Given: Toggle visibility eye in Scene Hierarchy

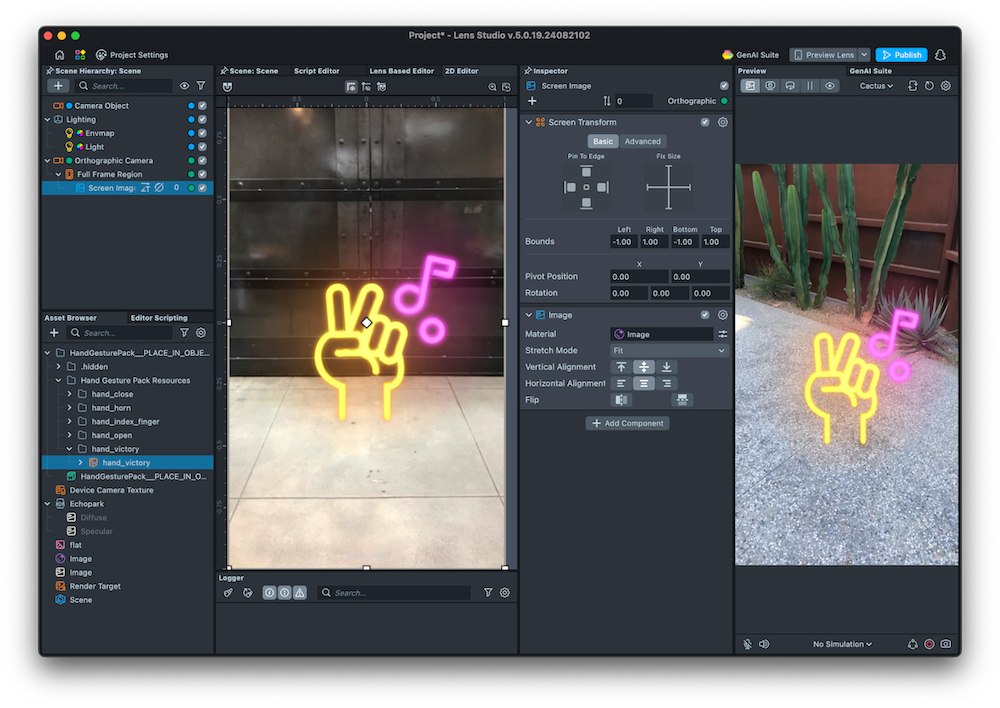Looking at the screenshot, I should [x=184, y=86].
